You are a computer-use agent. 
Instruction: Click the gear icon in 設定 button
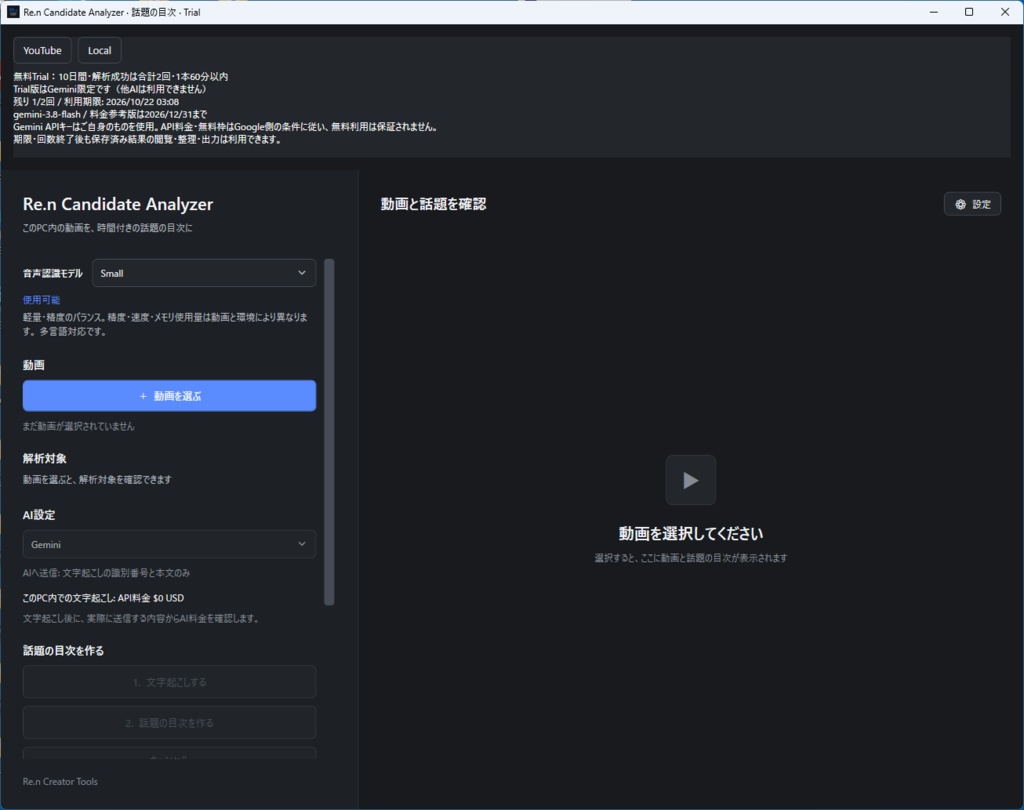[x=961, y=204]
